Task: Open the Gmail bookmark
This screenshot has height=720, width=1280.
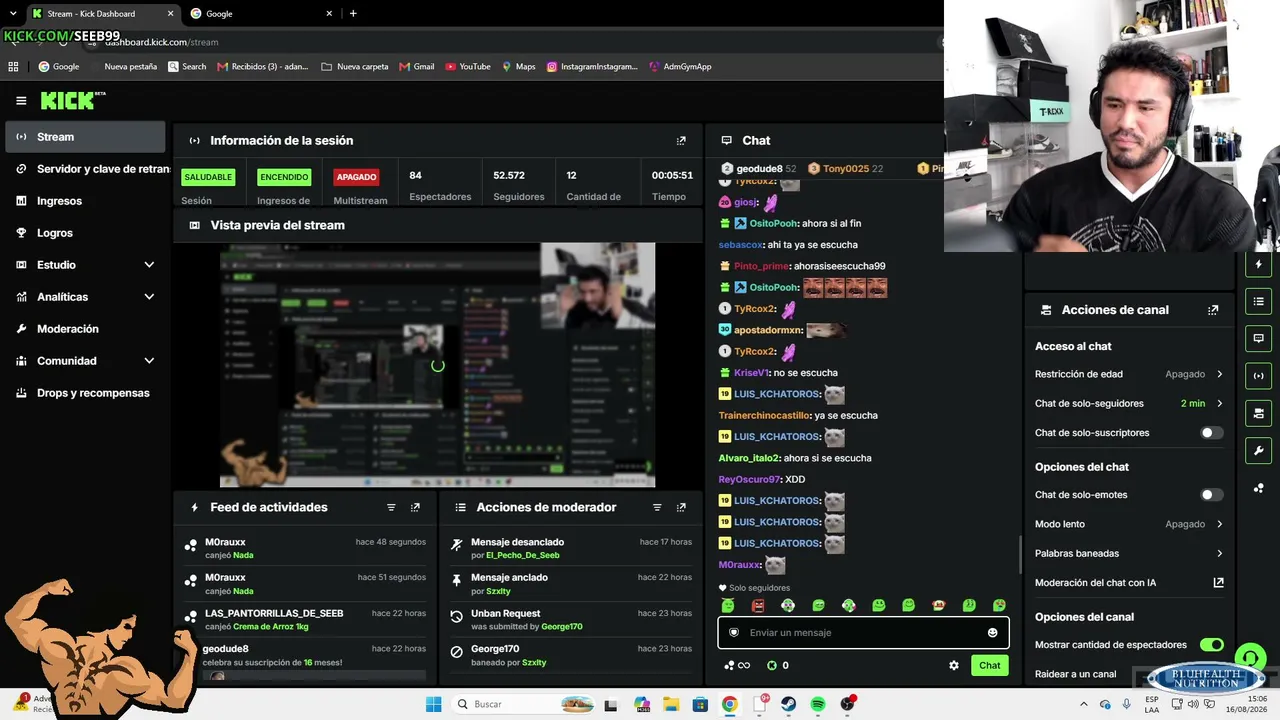Action: click(x=417, y=67)
